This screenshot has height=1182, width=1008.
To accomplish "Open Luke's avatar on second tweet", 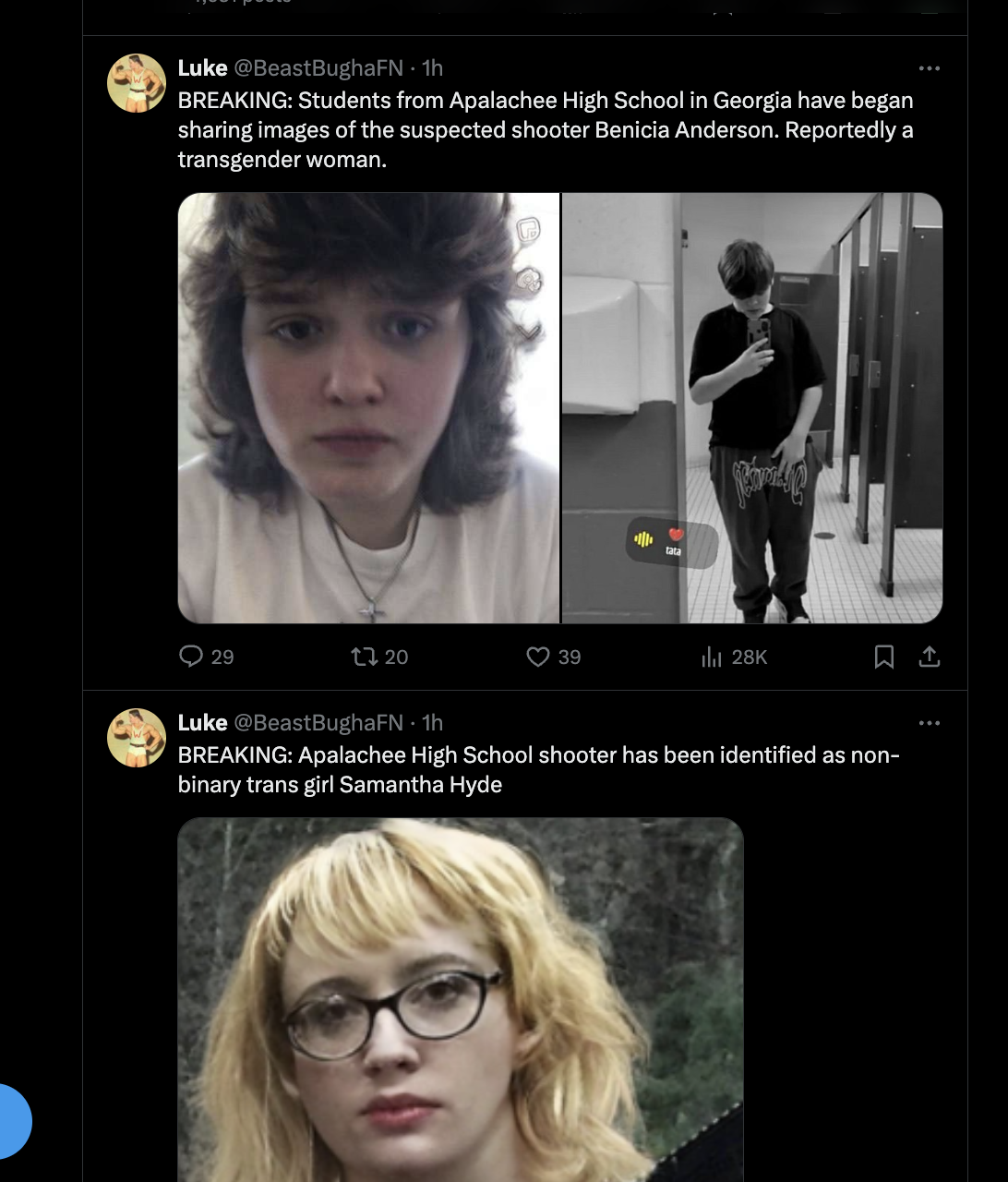I will [137, 738].
